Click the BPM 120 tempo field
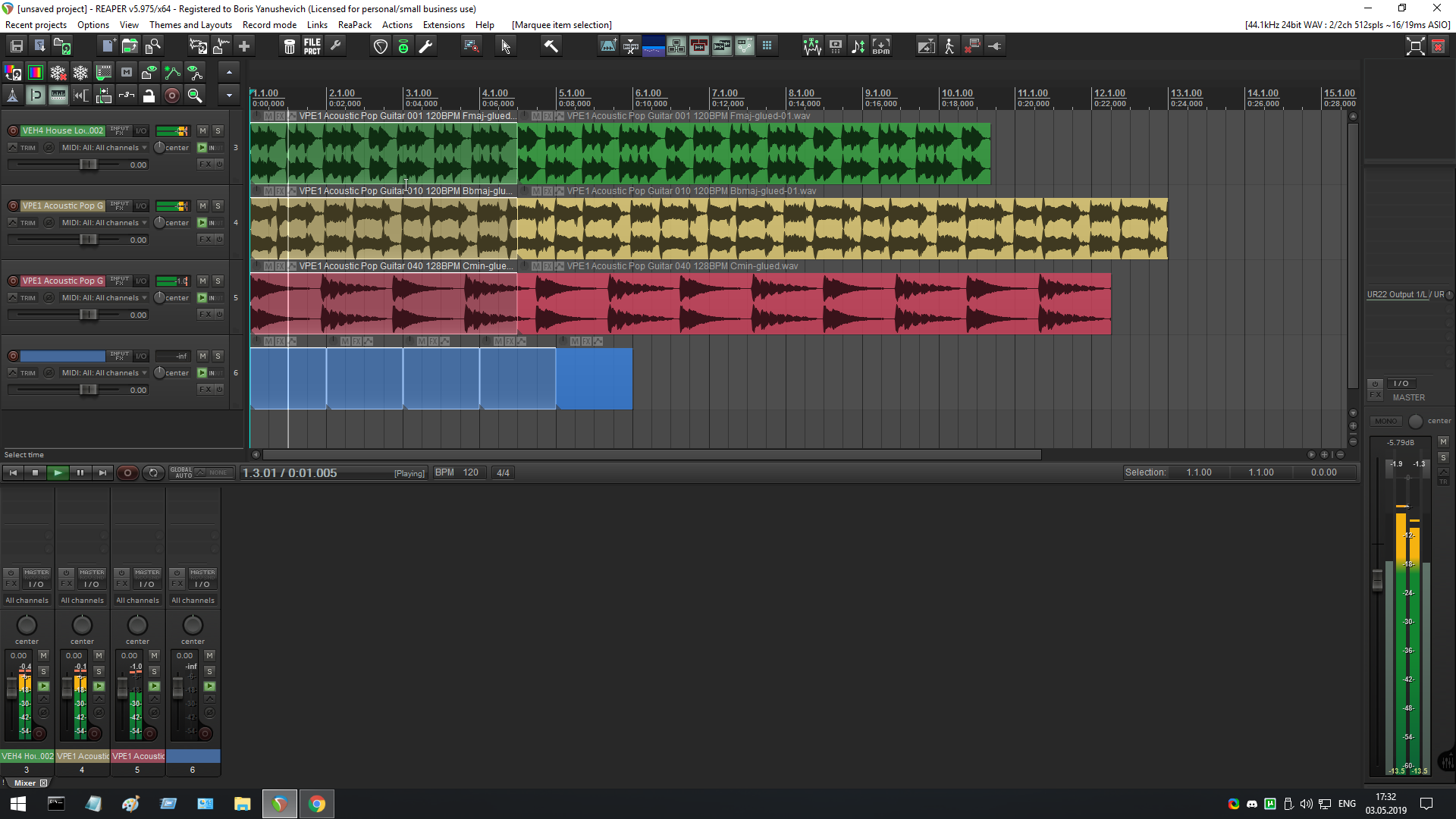Viewport: 1456px width, 819px height. click(470, 472)
